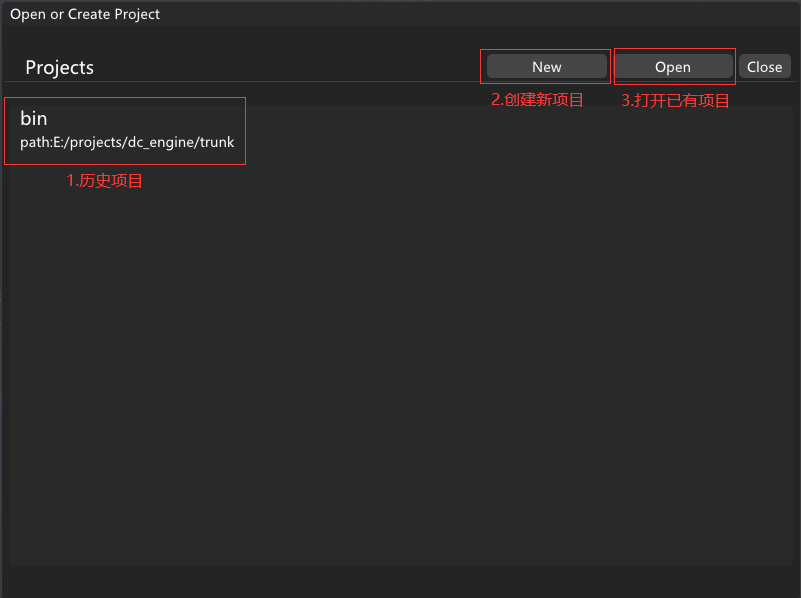This screenshot has height=598, width=801.
Task: Create a new project using New
Action: point(546,67)
